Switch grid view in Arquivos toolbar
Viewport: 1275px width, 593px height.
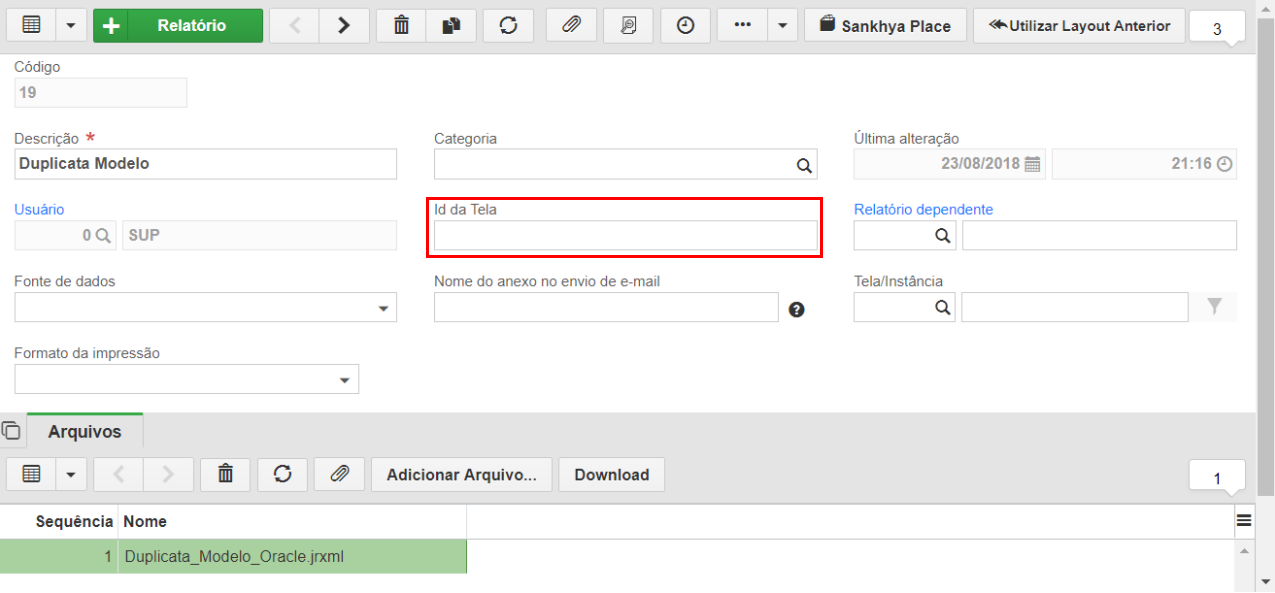pos(31,475)
